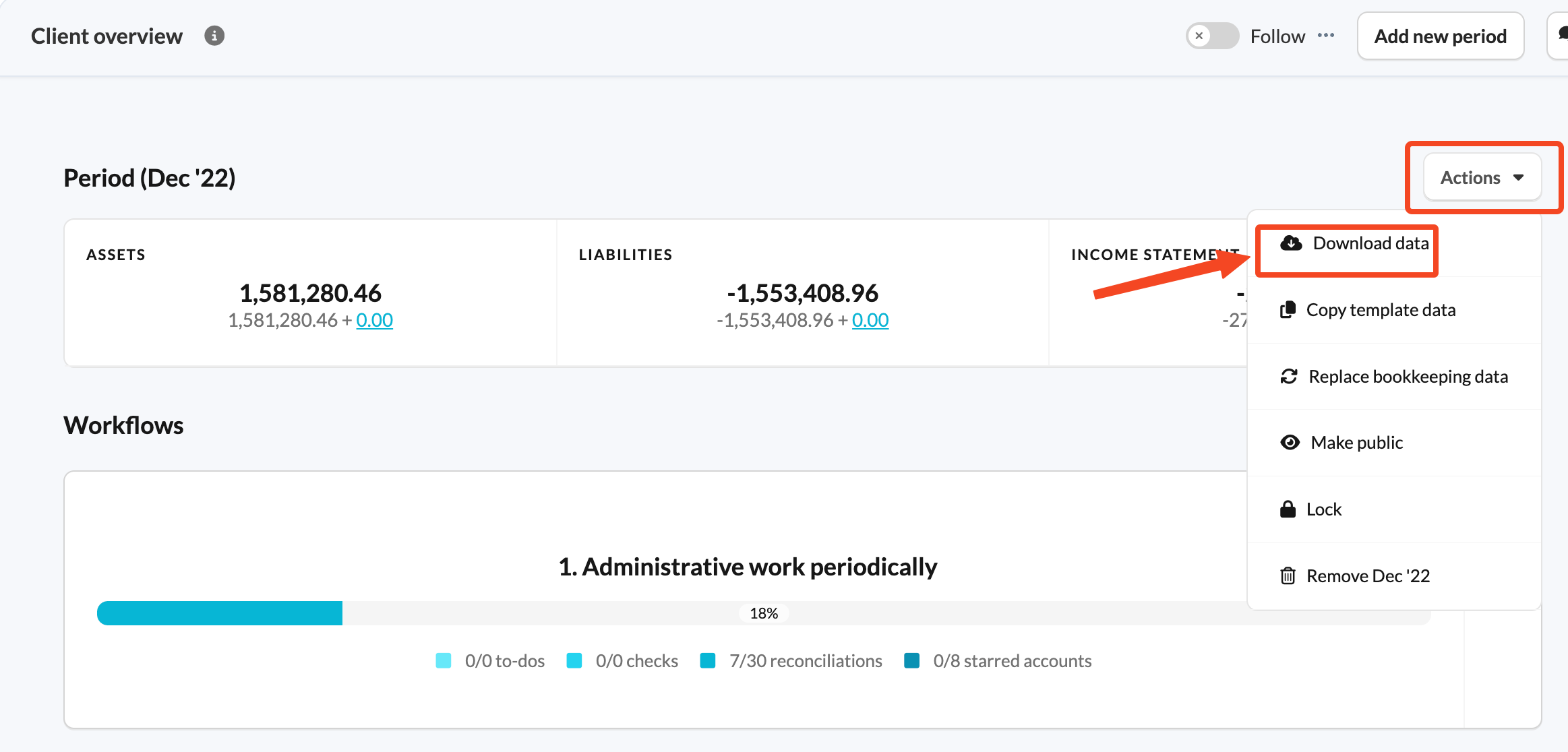This screenshot has width=1568, height=752.
Task: Click the Actions dropdown caret arrow
Action: tap(1519, 178)
